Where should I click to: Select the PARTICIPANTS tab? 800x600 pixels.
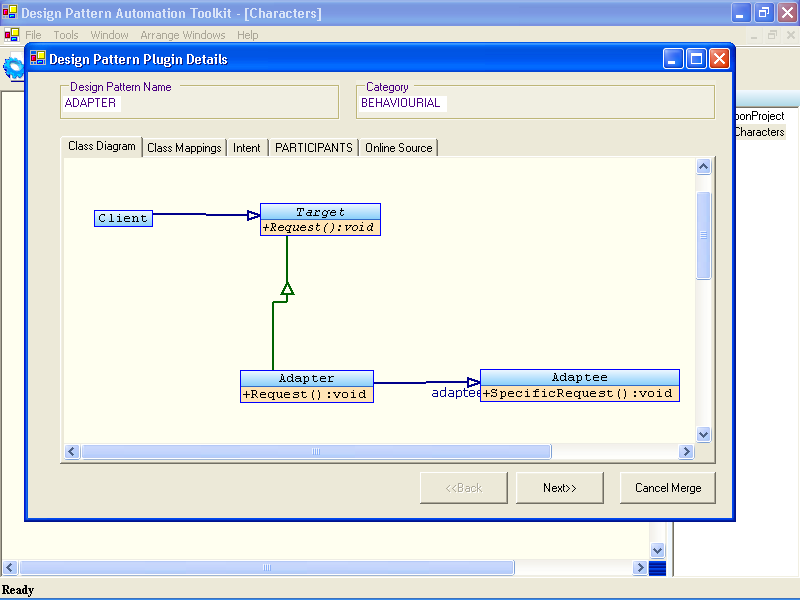coord(314,148)
